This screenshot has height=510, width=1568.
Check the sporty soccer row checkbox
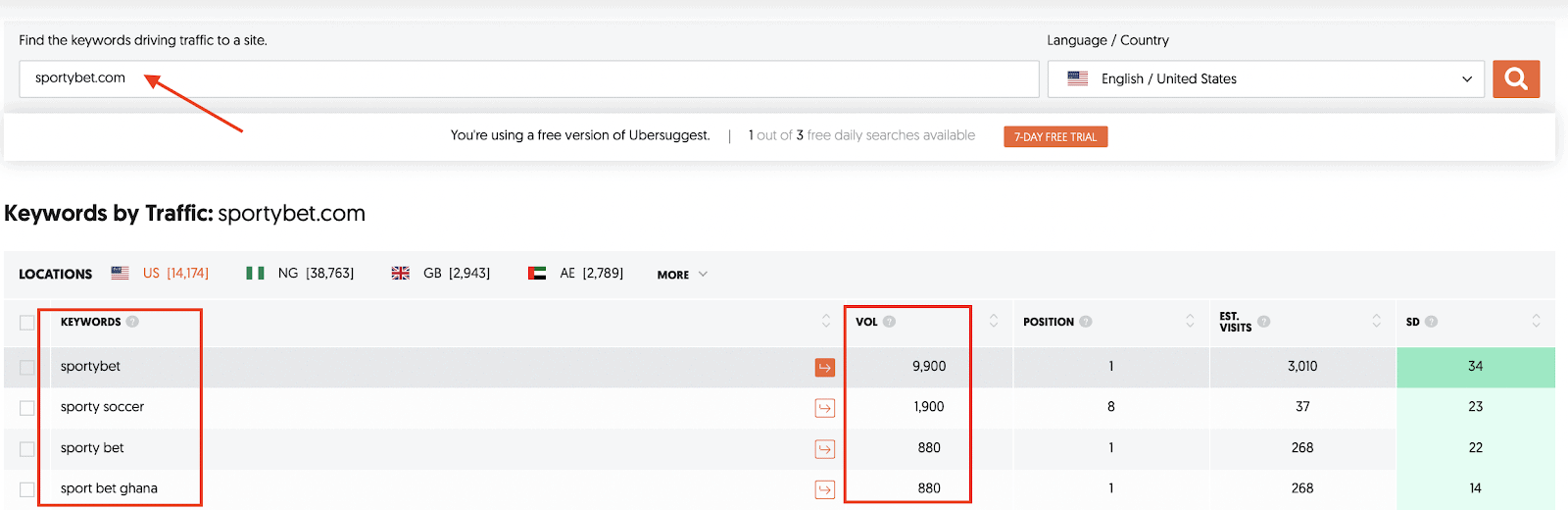click(x=27, y=408)
